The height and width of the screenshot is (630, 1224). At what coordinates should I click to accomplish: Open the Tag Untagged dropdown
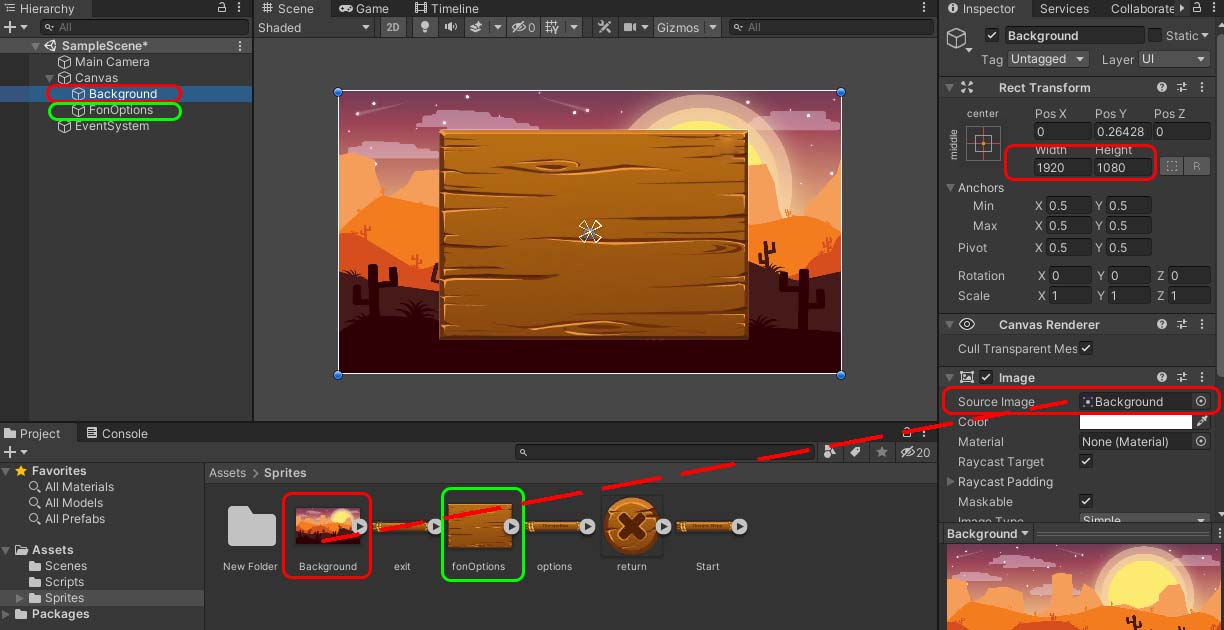tap(1047, 60)
